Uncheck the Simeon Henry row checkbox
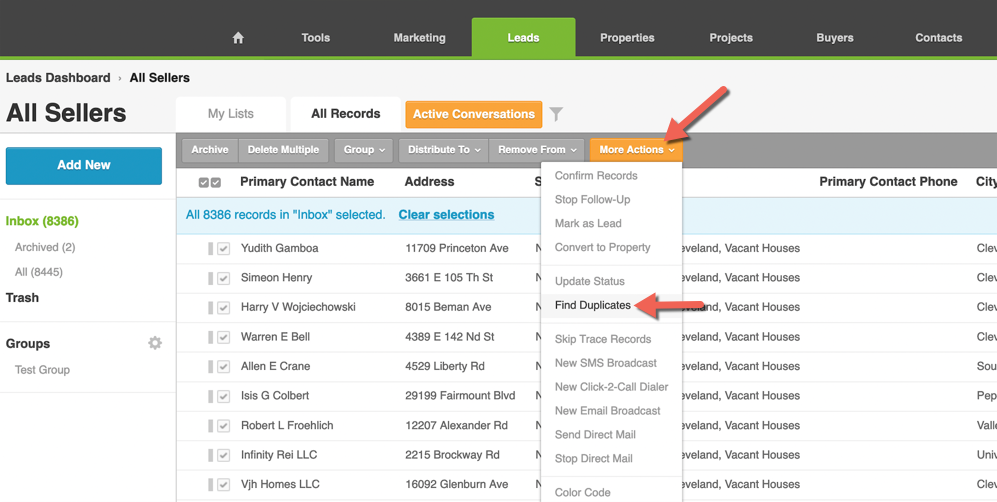Screen dimensions: 997x502 pos(223,278)
